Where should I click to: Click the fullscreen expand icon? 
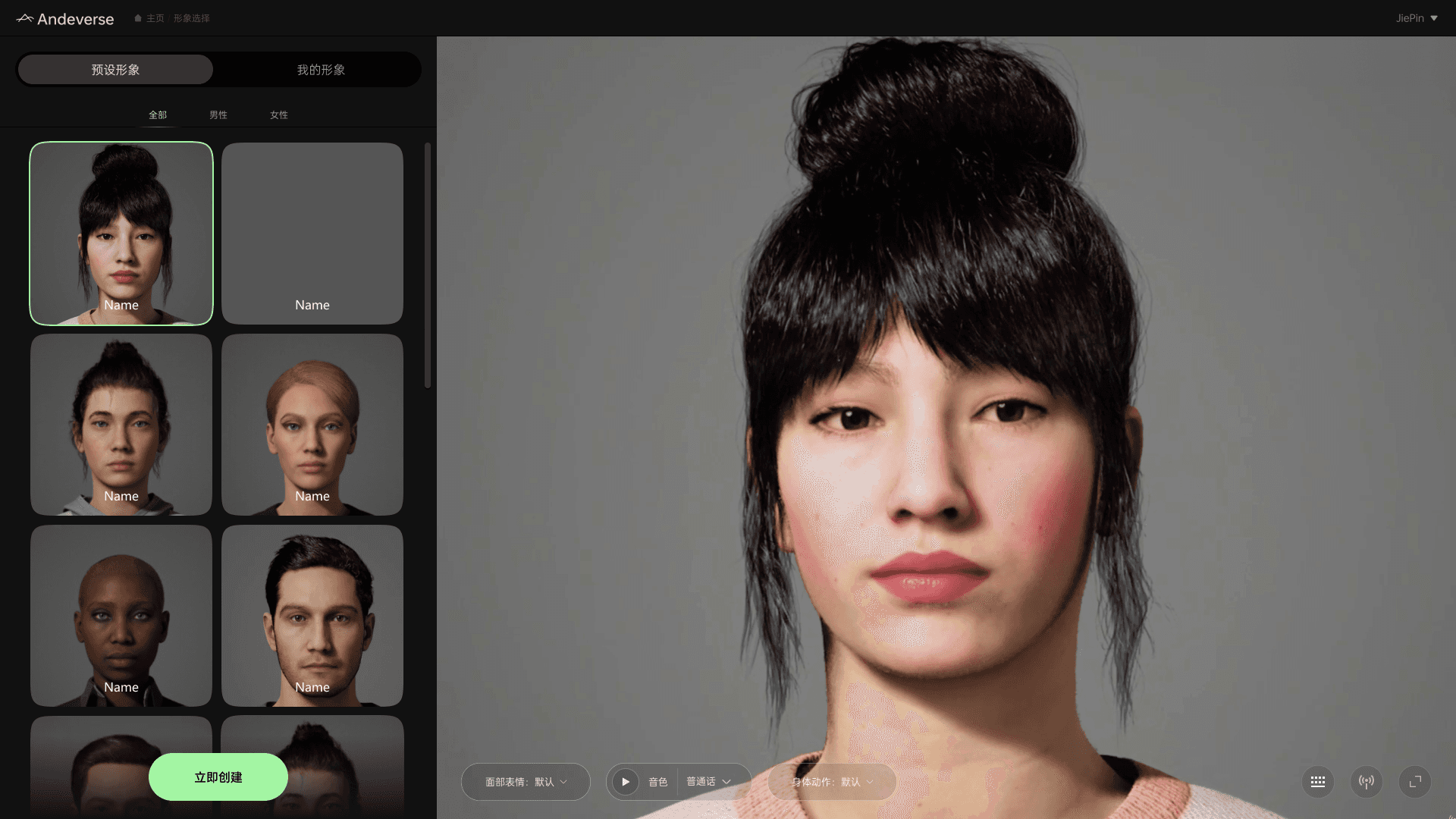pos(1415,782)
